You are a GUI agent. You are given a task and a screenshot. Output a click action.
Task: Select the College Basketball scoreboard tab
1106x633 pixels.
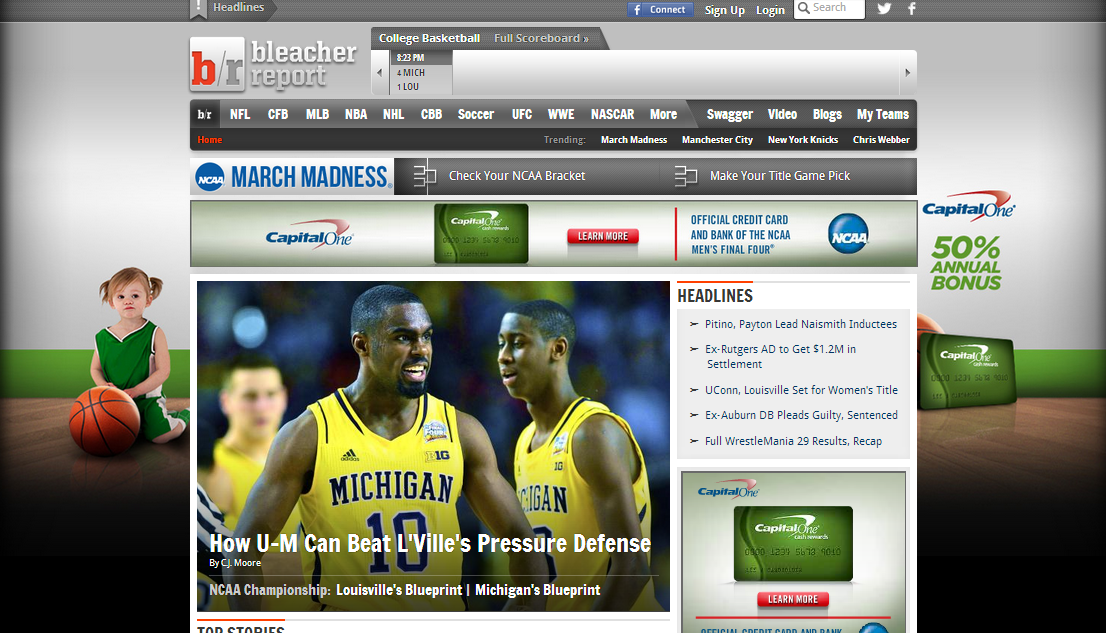tap(430, 38)
